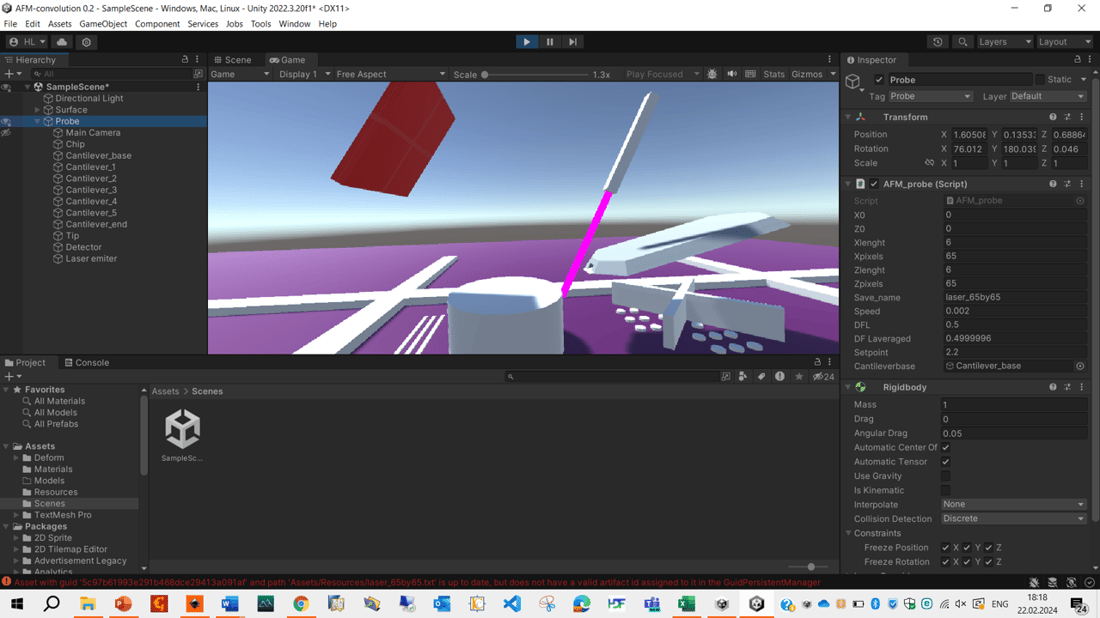Open Visual Studio Code from taskbar
This screenshot has width=1100, height=618.
512,604
